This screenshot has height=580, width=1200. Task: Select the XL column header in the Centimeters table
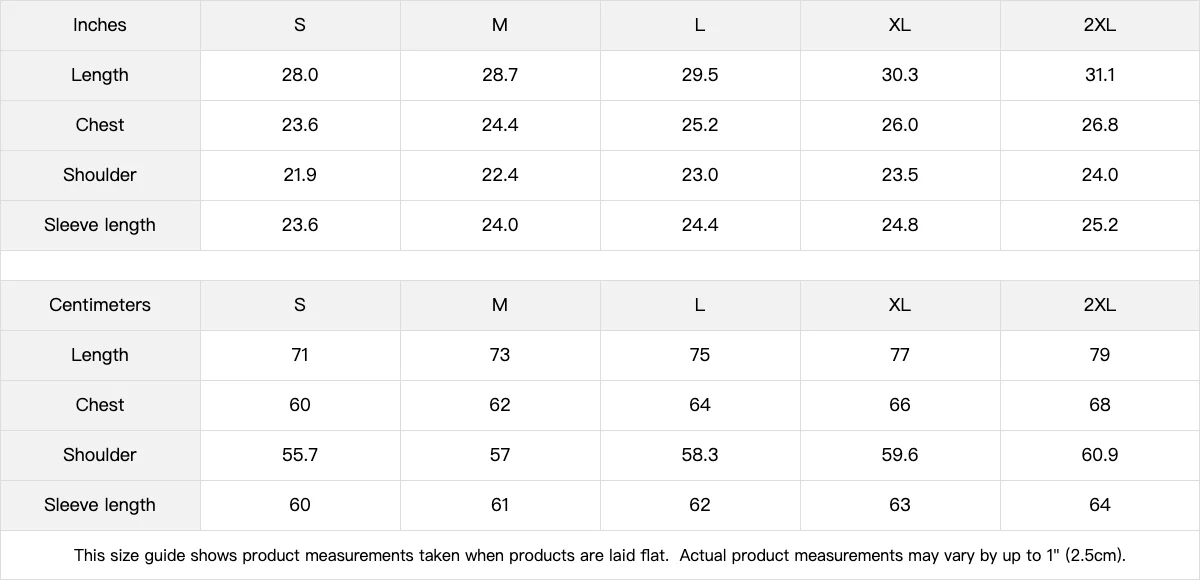(899, 305)
